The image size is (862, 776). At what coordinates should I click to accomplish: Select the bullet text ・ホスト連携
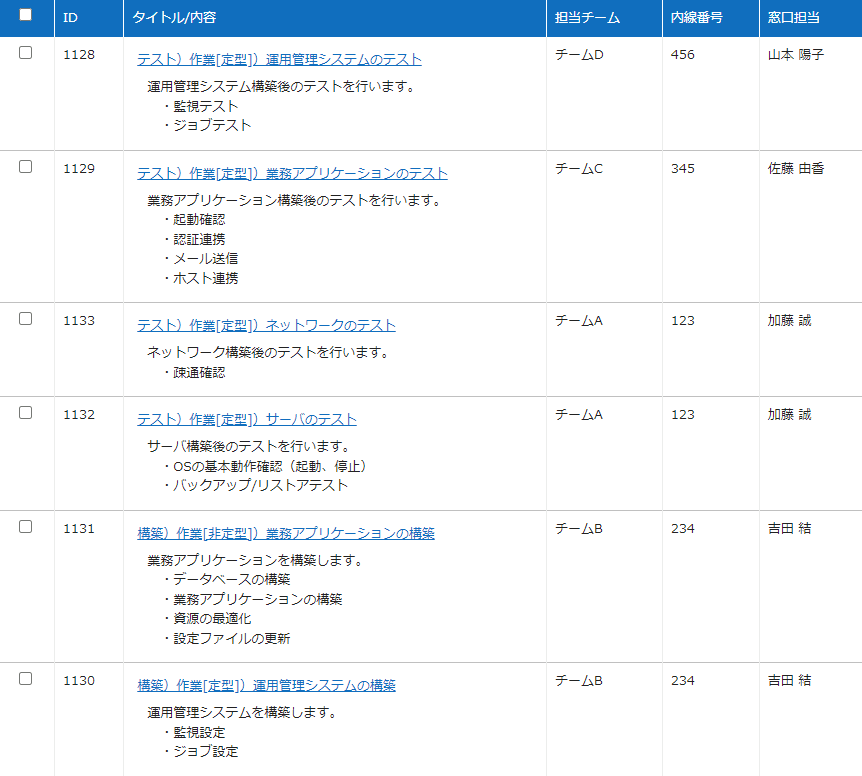click(x=200, y=278)
